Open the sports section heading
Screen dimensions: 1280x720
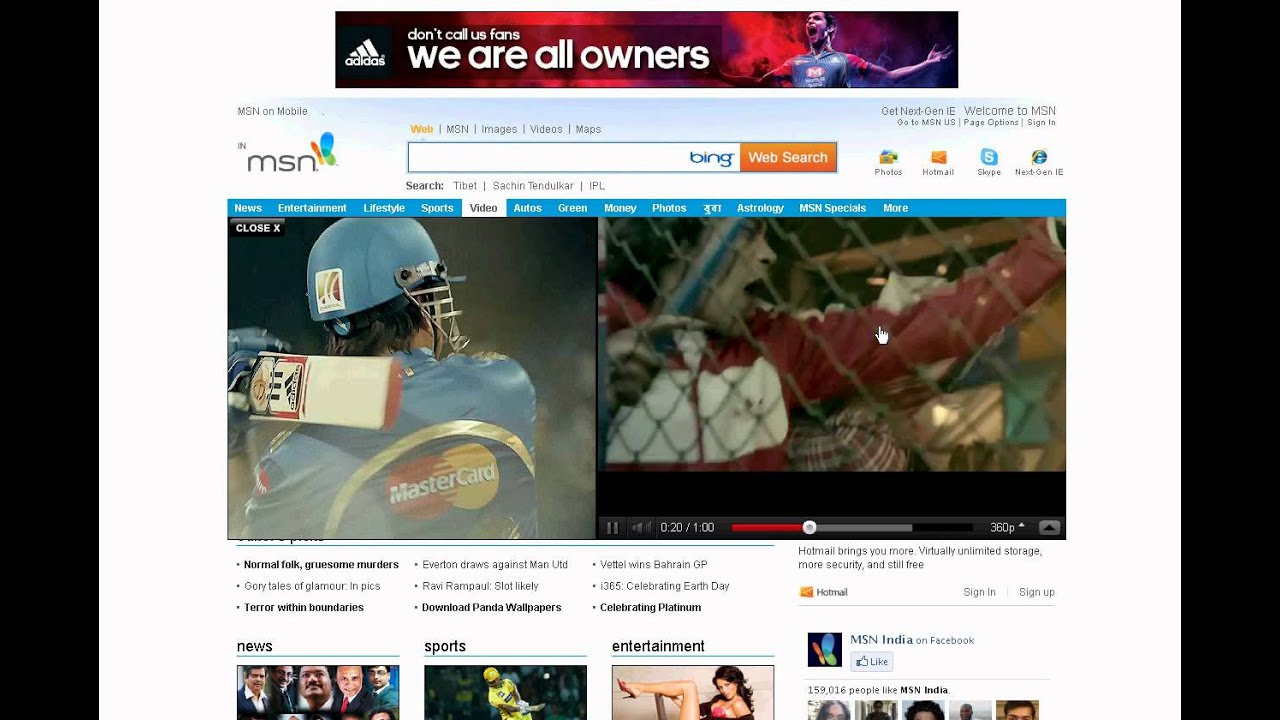(x=445, y=646)
